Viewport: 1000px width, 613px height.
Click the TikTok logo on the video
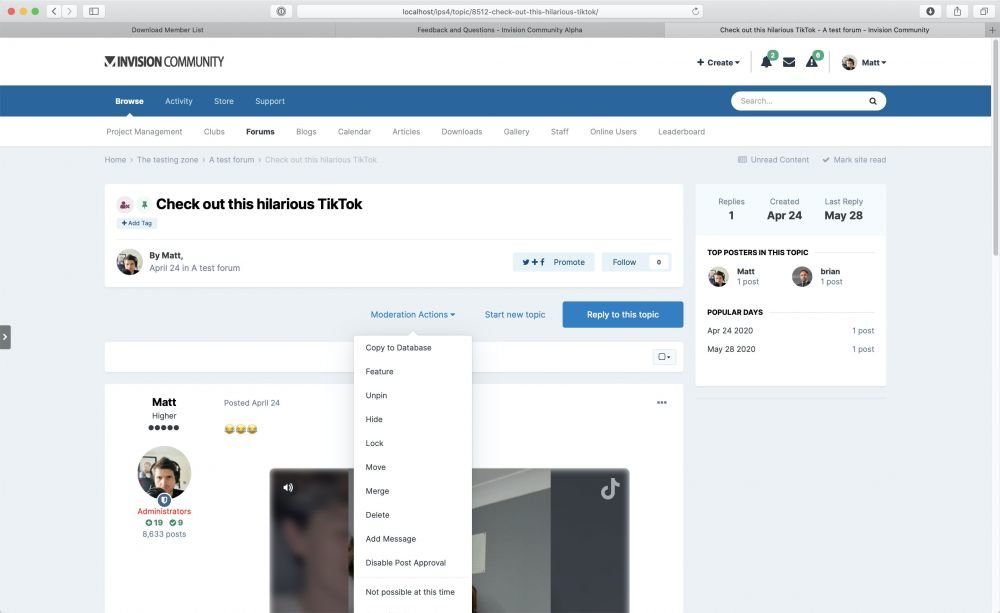(610, 489)
